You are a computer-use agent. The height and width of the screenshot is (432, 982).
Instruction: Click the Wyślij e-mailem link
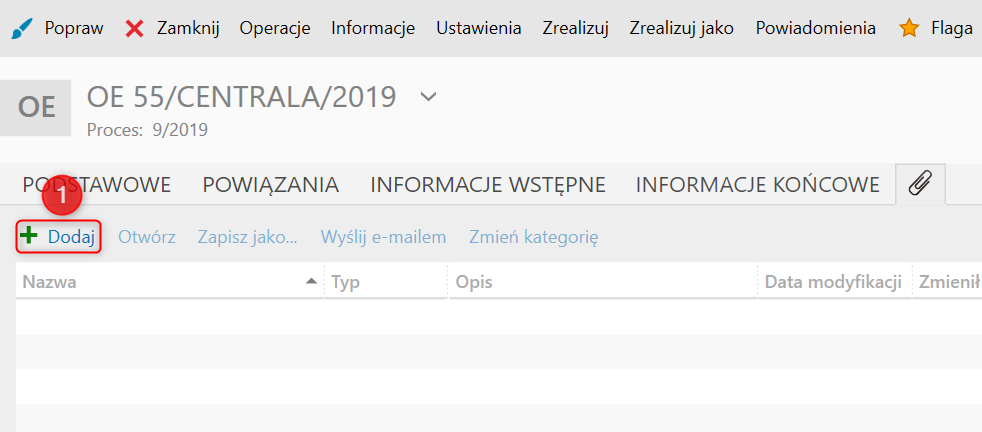383,237
